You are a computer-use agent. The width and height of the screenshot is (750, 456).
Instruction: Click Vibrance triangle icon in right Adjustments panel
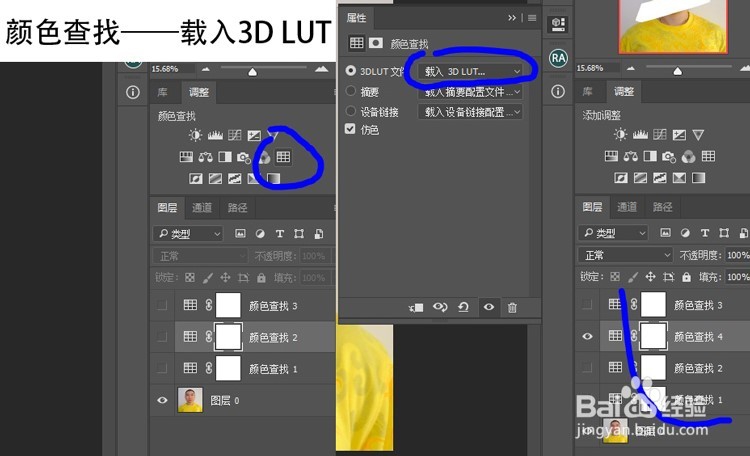698,135
